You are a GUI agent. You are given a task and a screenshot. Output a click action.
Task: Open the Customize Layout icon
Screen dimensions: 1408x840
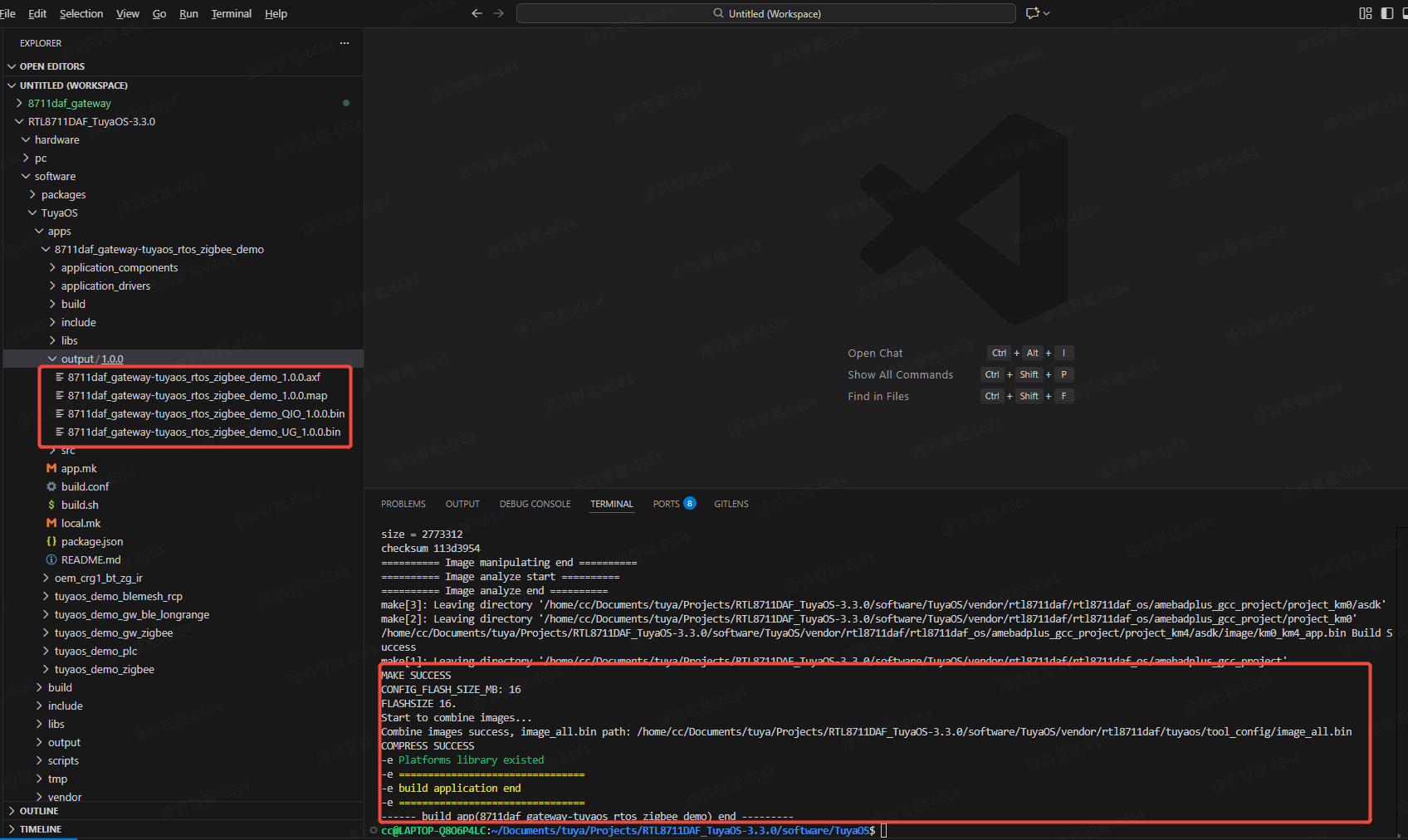coord(1365,13)
